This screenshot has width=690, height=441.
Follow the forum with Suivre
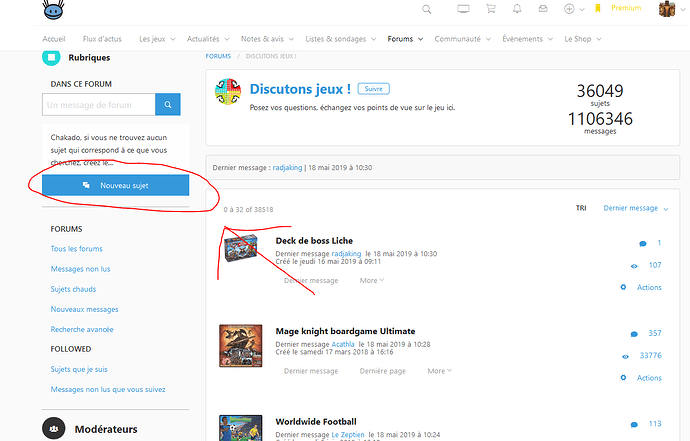pos(374,88)
